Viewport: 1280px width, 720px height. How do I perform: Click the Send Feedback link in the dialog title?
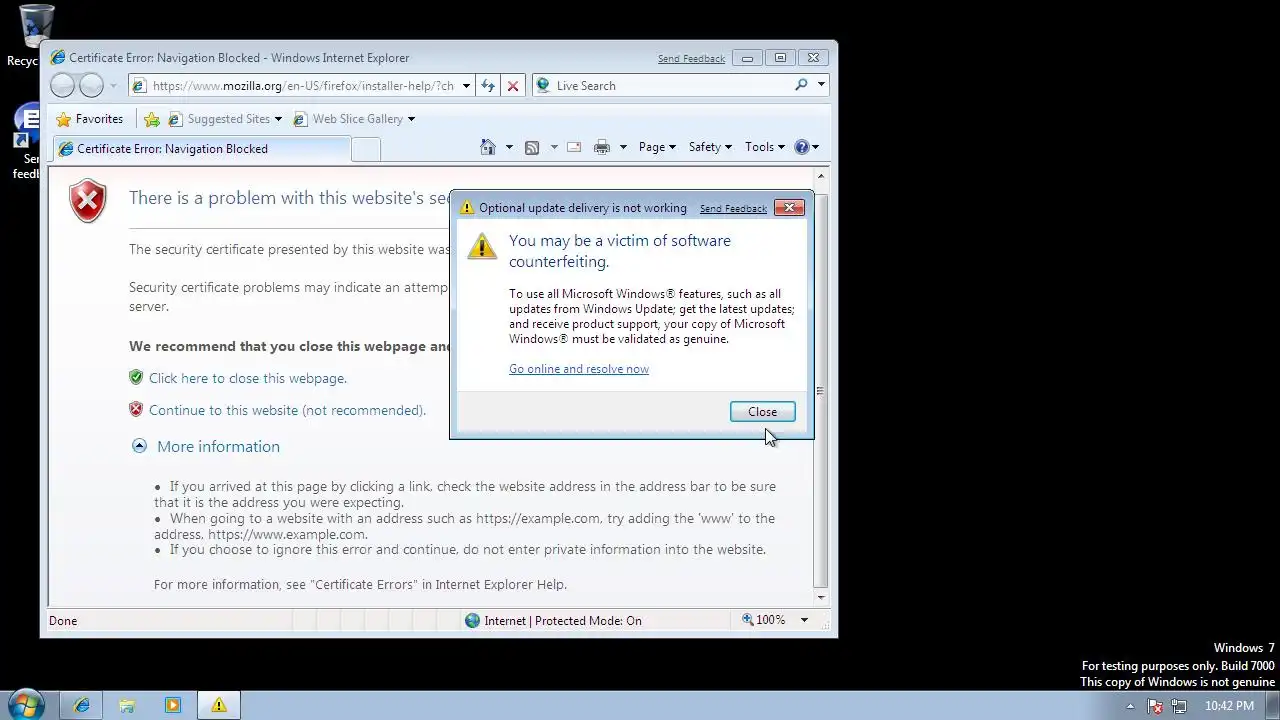click(733, 209)
